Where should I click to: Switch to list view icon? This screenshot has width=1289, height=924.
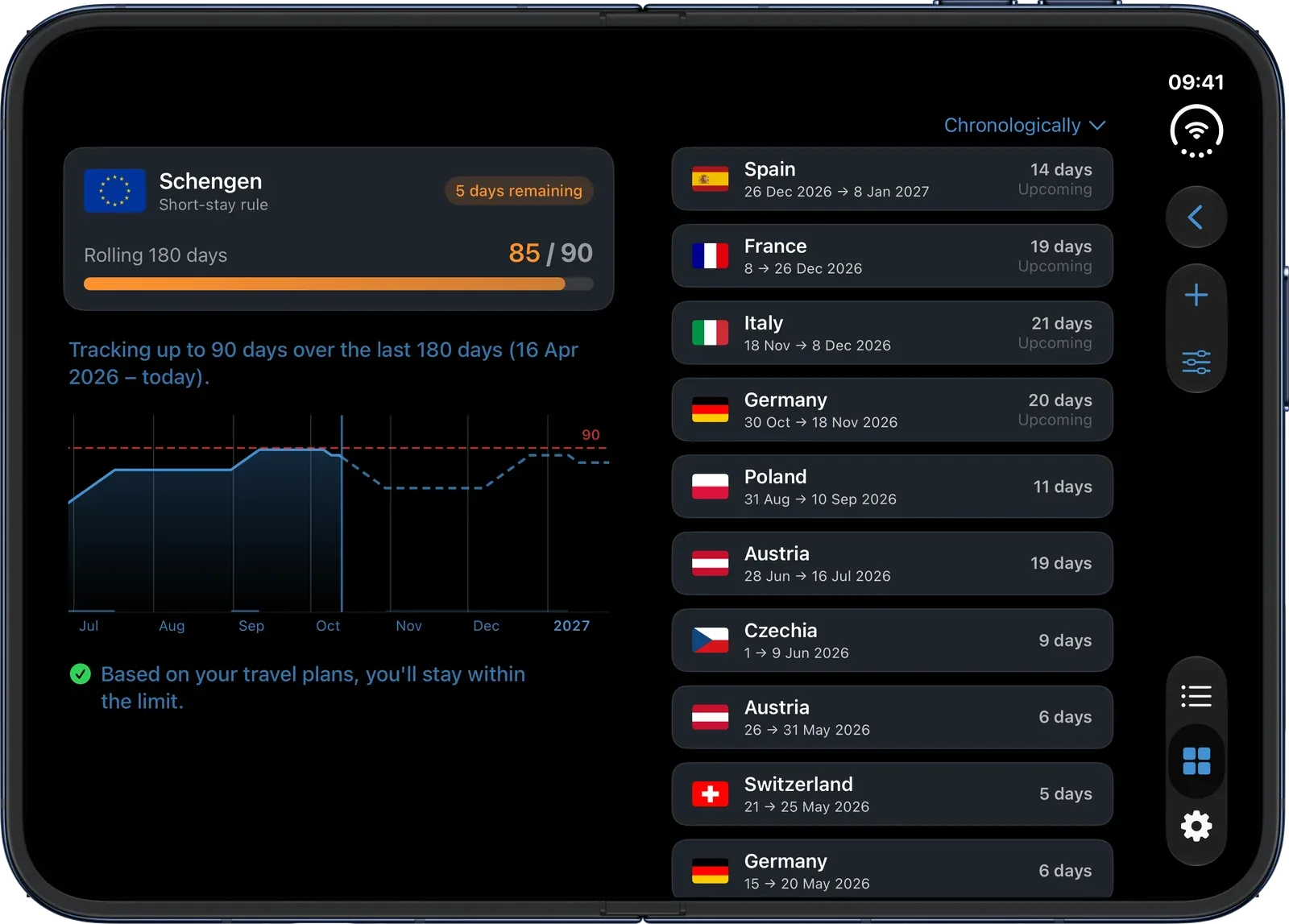pyautogui.click(x=1196, y=696)
